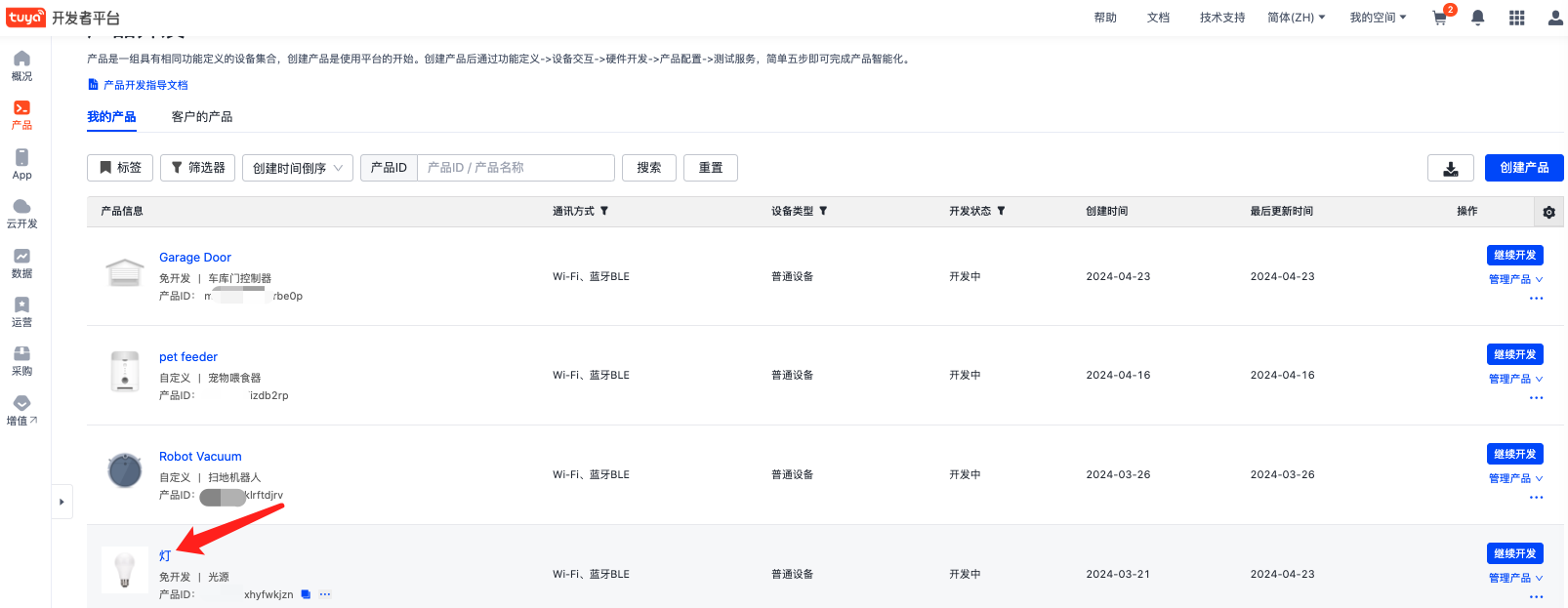1568x608 pixels.
Task: Open the shopping cart icon
Action: coord(1440,18)
